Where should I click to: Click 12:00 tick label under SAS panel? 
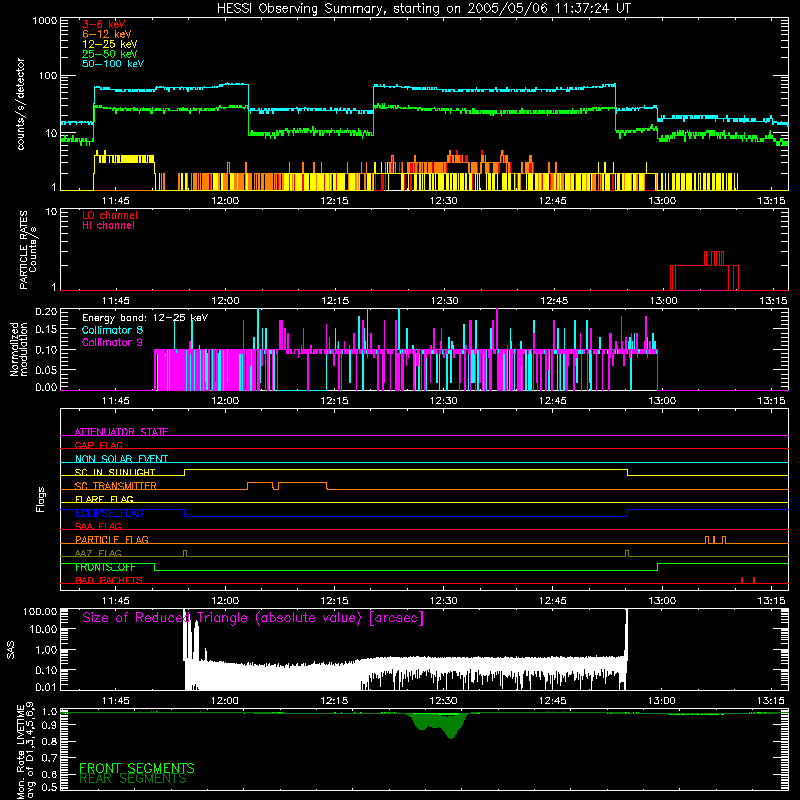point(225,701)
